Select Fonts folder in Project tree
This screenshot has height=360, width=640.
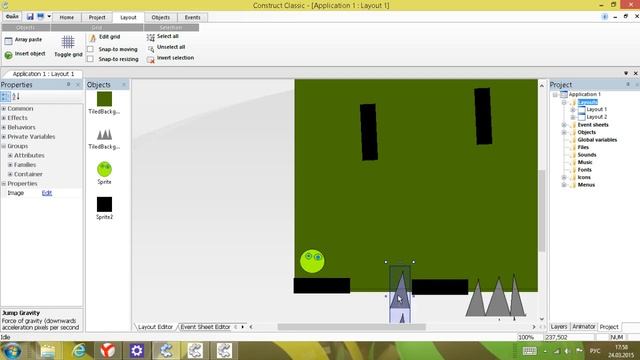(584, 170)
